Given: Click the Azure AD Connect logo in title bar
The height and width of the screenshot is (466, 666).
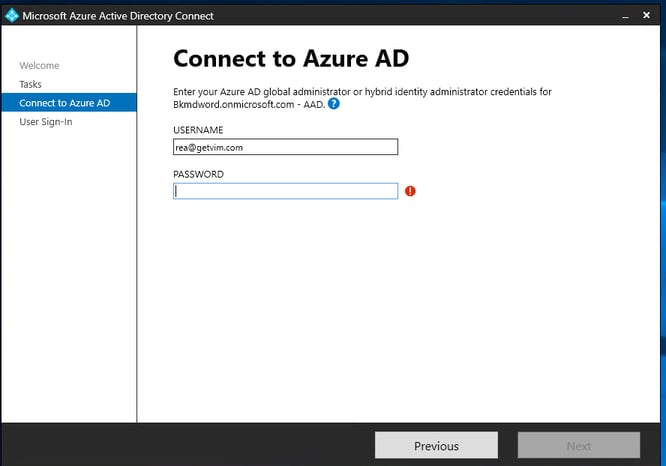Looking at the screenshot, I should [12, 15].
